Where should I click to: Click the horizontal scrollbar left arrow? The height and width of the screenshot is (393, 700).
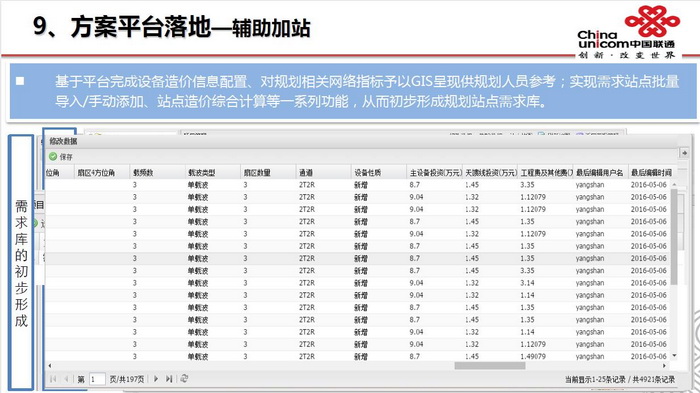tap(50, 366)
